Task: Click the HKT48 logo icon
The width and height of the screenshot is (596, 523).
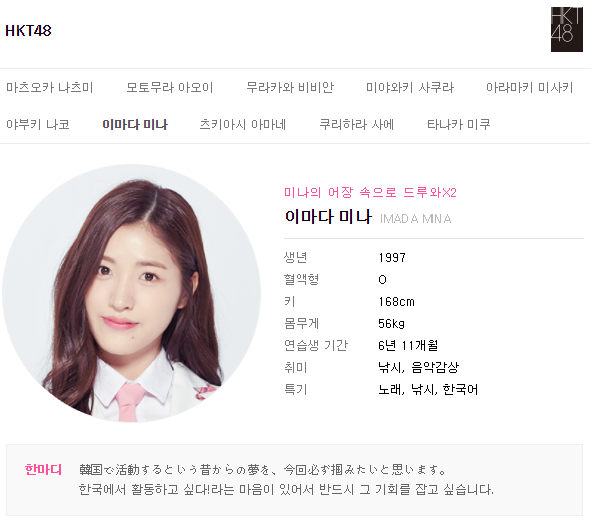Action: 566,29
